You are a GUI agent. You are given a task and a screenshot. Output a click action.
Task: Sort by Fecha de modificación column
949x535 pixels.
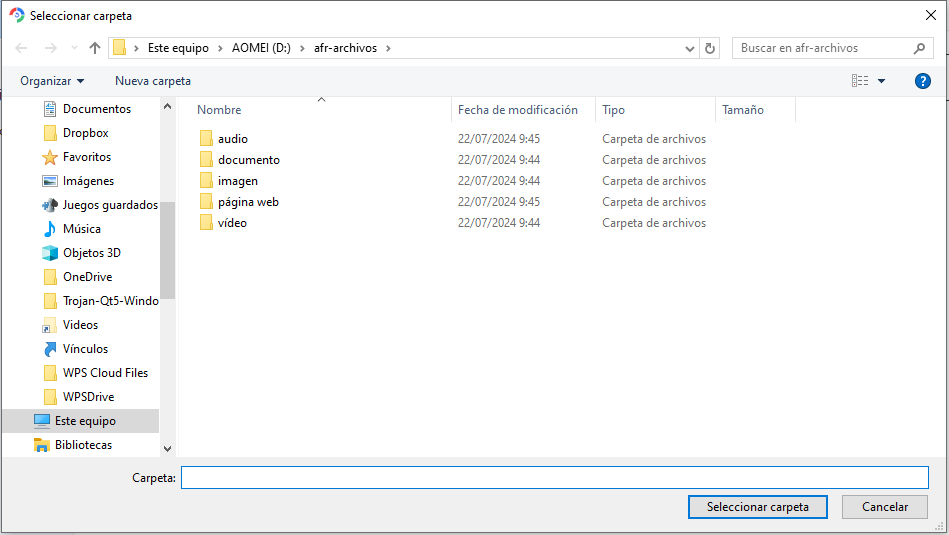pyautogui.click(x=518, y=110)
